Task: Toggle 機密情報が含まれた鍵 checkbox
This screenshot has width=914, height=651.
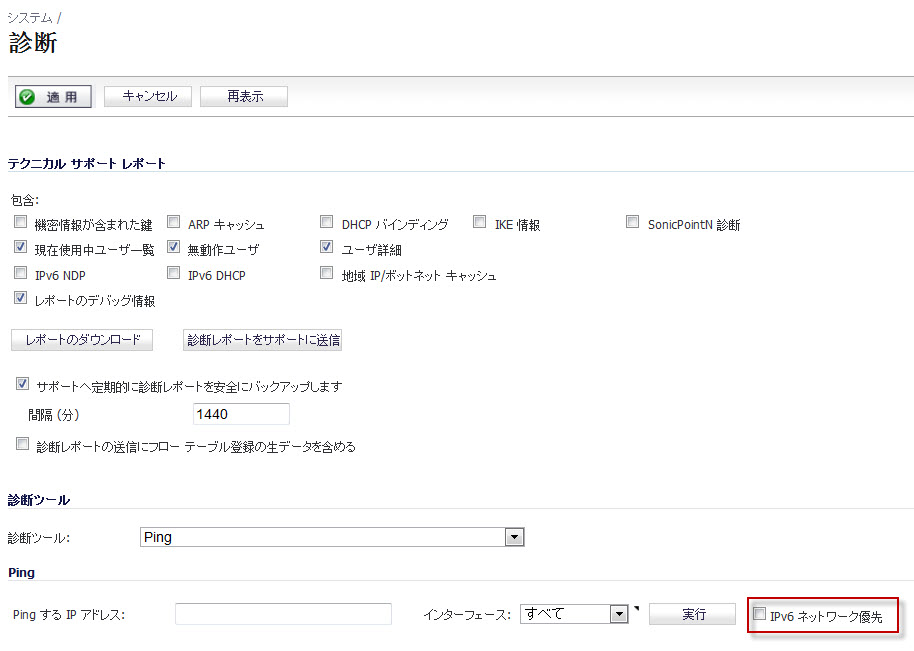Action: tap(20, 222)
